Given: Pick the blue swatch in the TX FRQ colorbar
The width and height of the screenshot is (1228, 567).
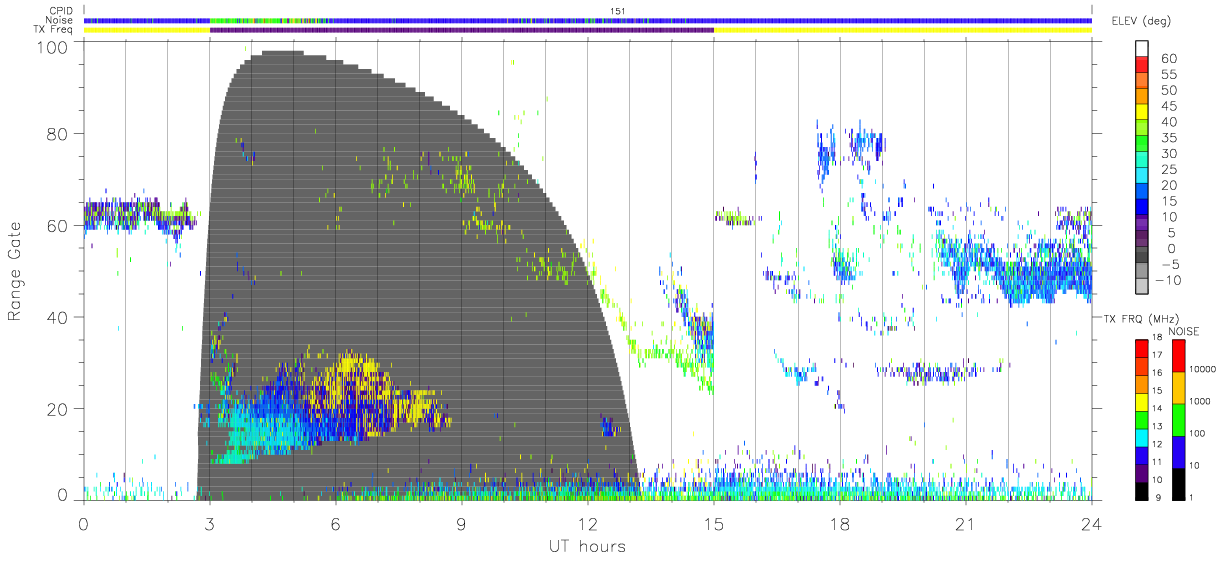Looking at the screenshot, I should click(x=1142, y=455).
